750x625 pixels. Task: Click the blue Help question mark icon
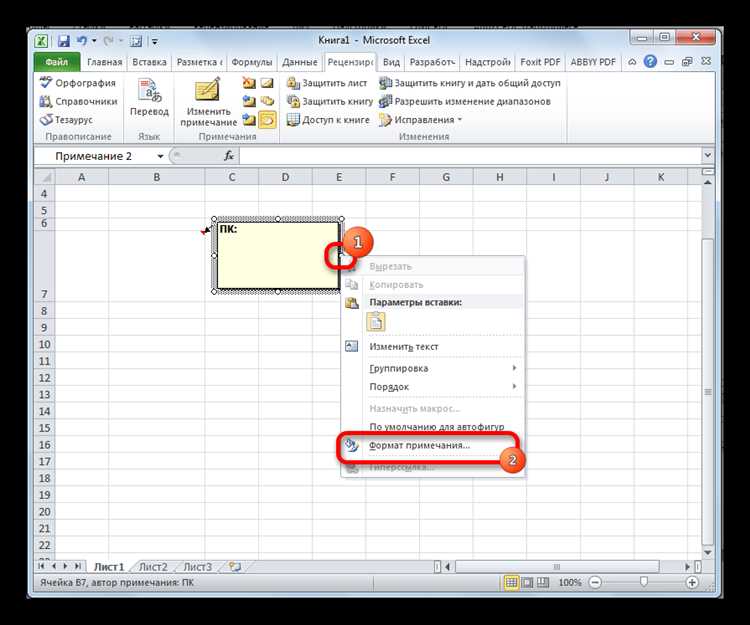650,62
